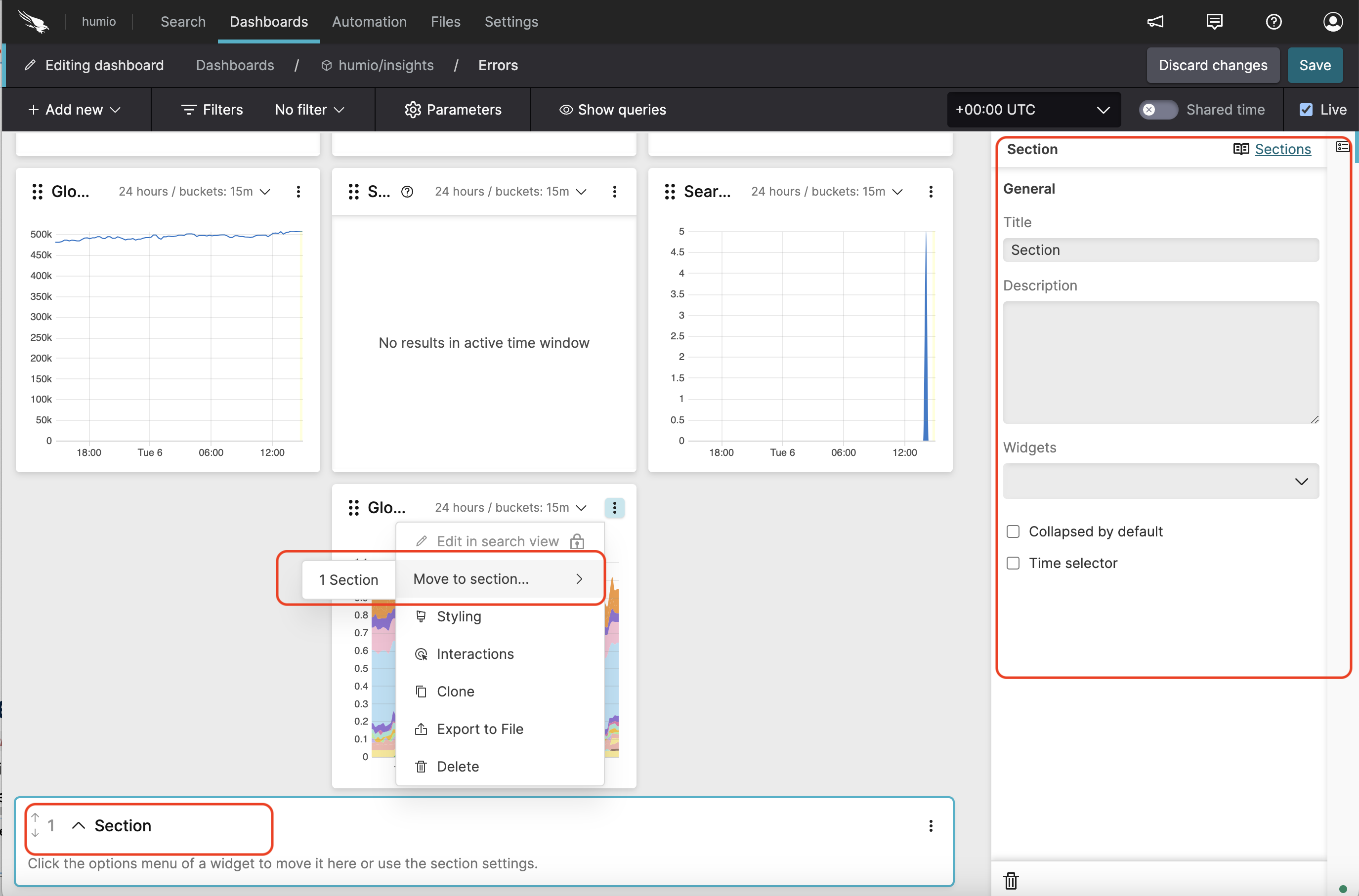Image resolution: width=1359 pixels, height=896 pixels.
Task: Open the feedback chat icon
Action: [x=1214, y=22]
